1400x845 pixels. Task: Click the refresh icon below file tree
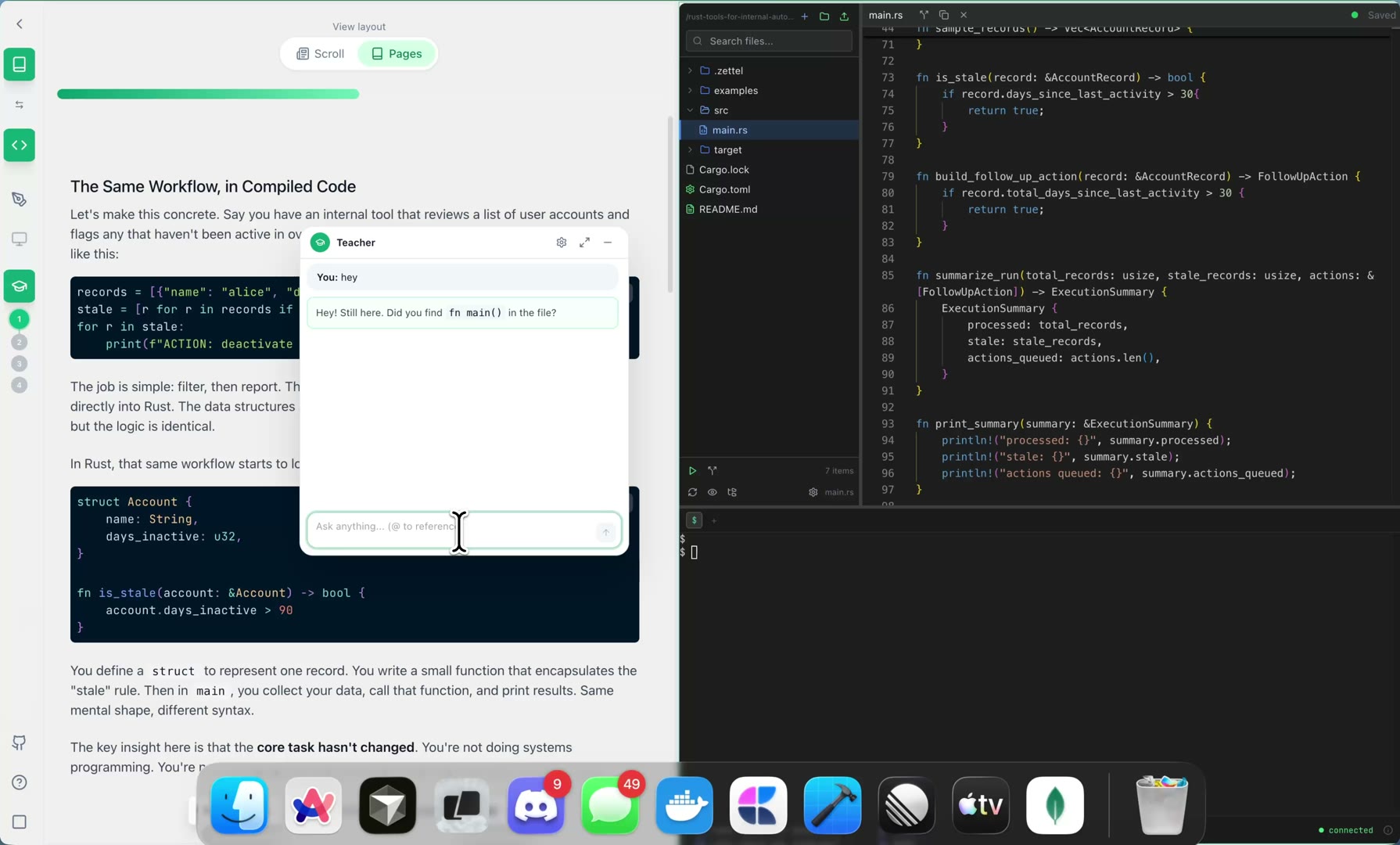[x=692, y=492]
